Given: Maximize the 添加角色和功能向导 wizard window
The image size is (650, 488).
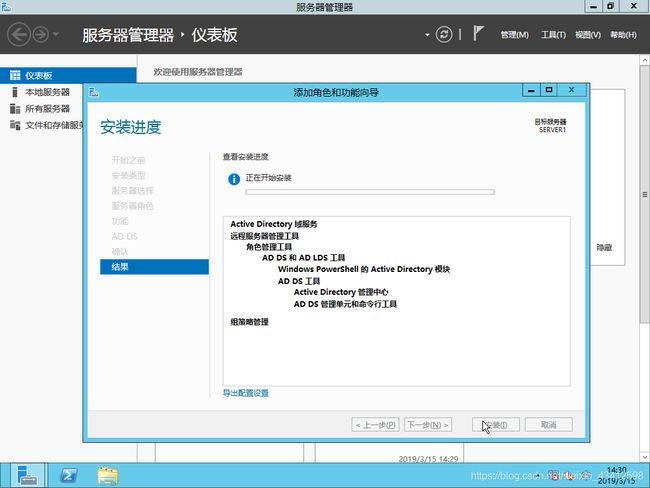Looking at the screenshot, I should click(x=549, y=90).
